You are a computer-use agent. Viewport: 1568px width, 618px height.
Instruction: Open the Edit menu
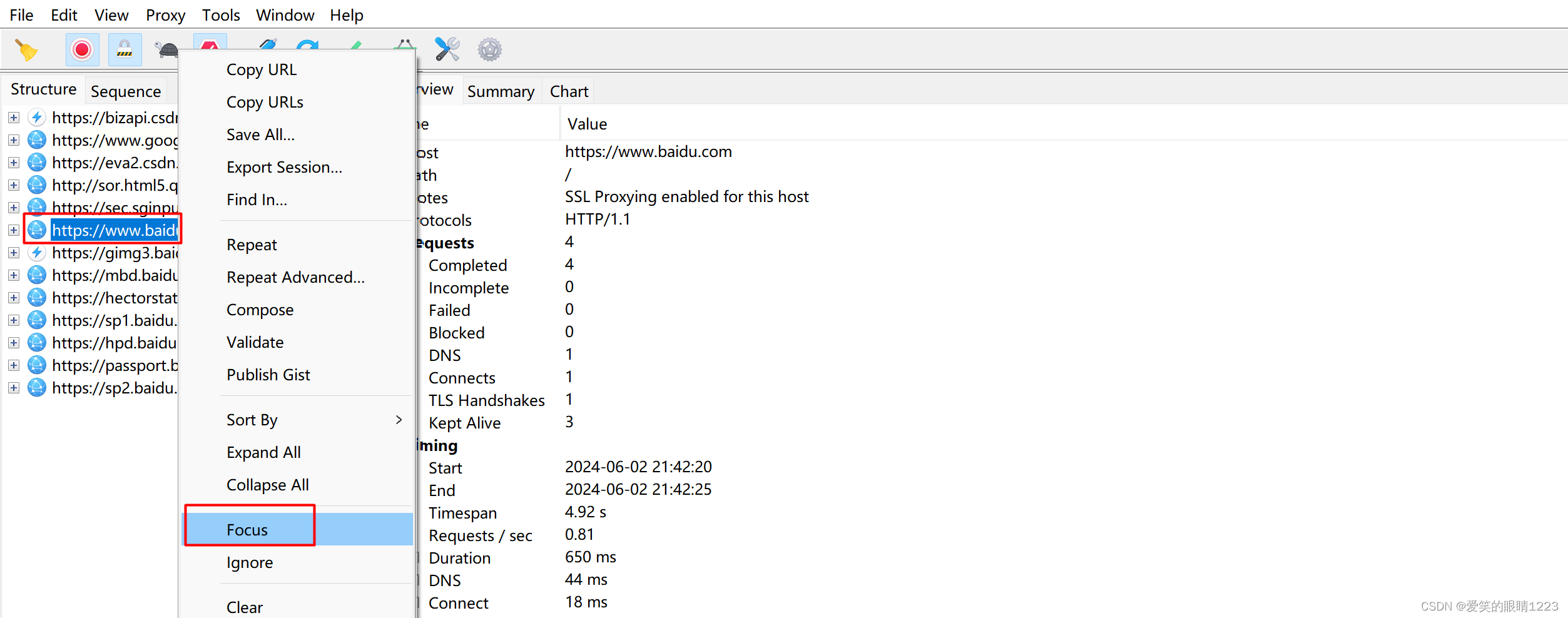click(x=64, y=15)
